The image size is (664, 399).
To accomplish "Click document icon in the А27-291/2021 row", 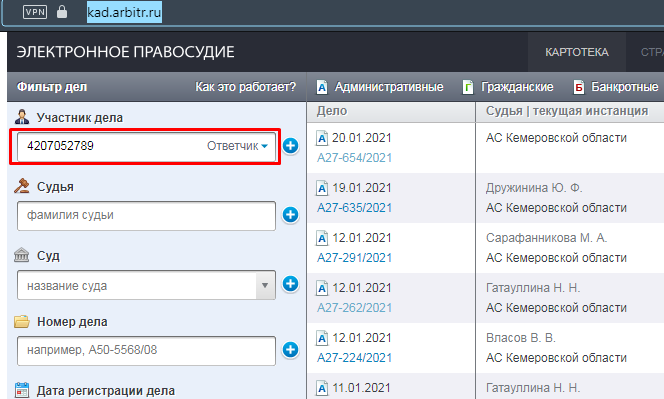I will click(x=322, y=238).
